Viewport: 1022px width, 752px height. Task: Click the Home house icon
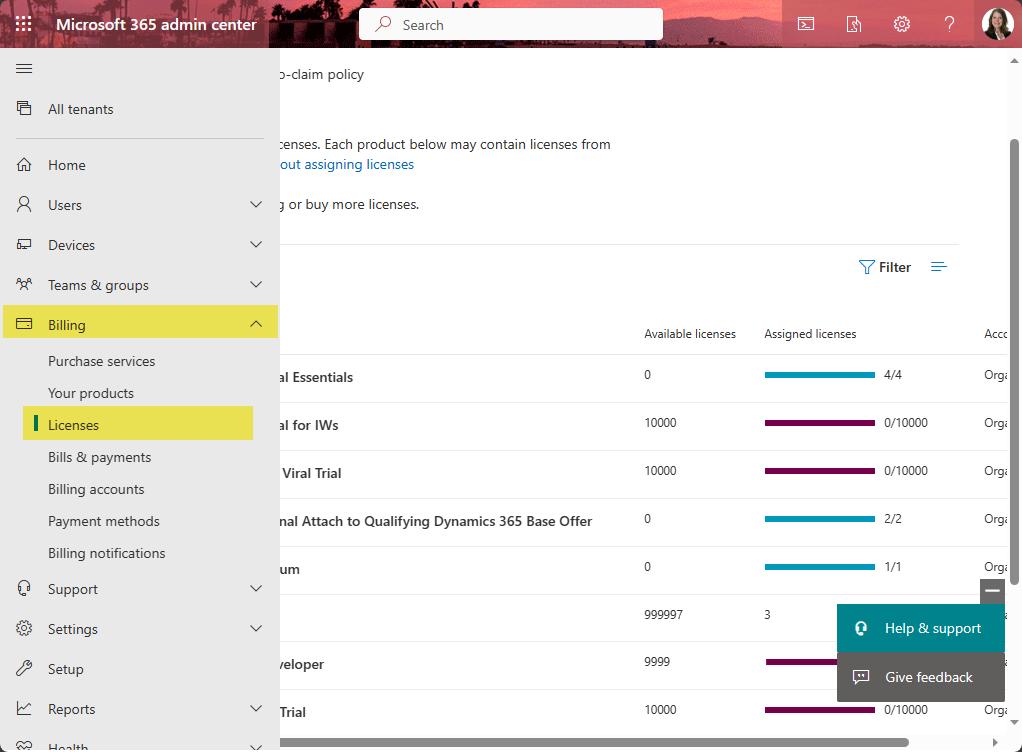[x=24, y=164]
